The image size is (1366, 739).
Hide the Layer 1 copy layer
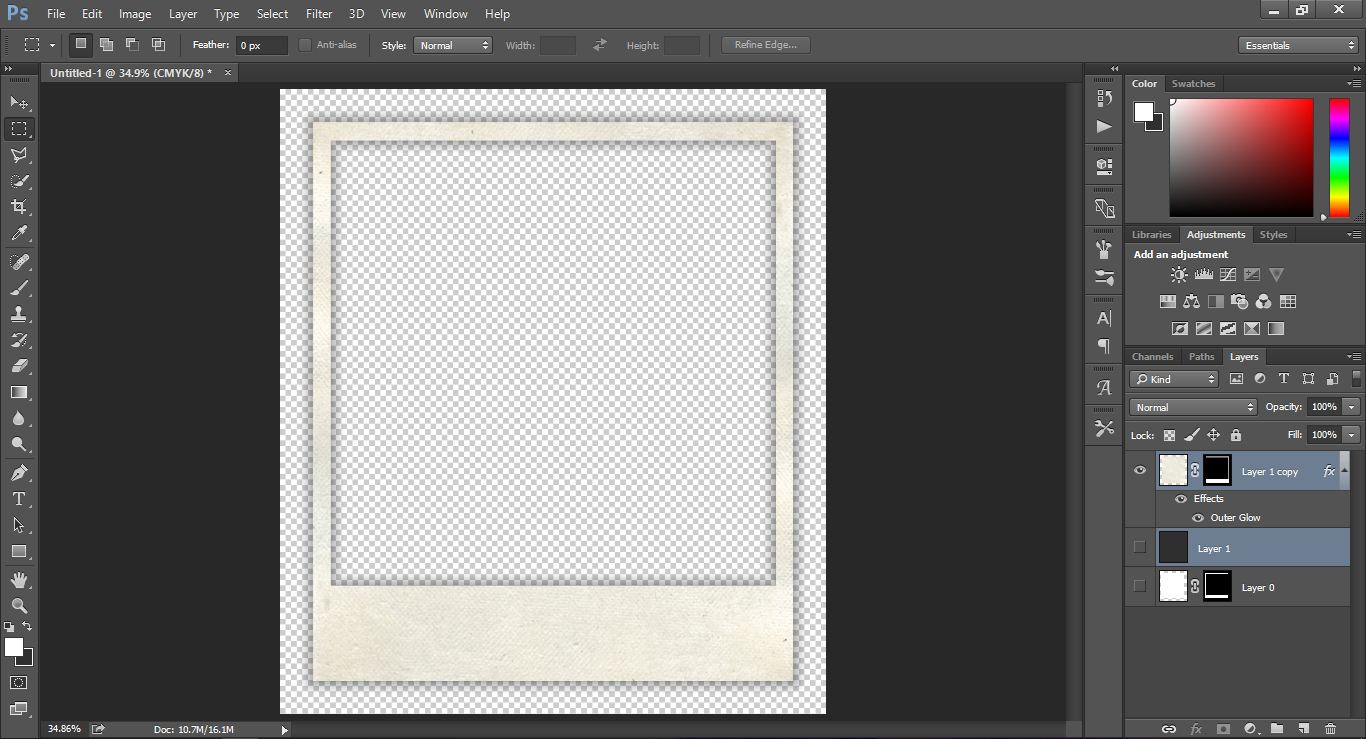tap(1140, 470)
